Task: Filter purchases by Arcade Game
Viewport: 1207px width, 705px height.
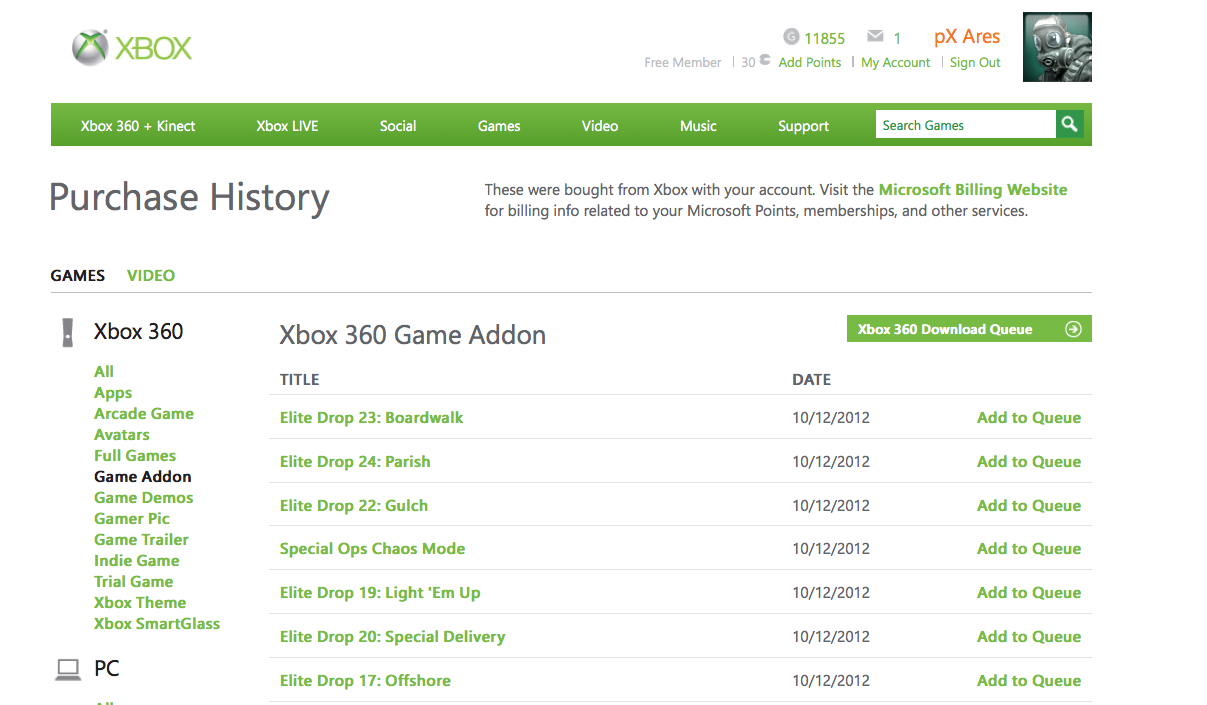Action: pos(144,413)
